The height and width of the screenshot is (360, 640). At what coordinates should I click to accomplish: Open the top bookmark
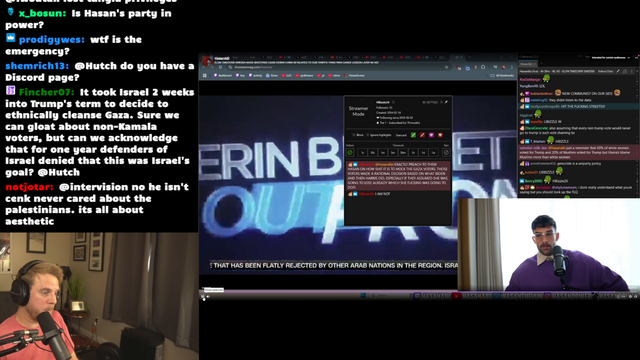click(x=240, y=76)
